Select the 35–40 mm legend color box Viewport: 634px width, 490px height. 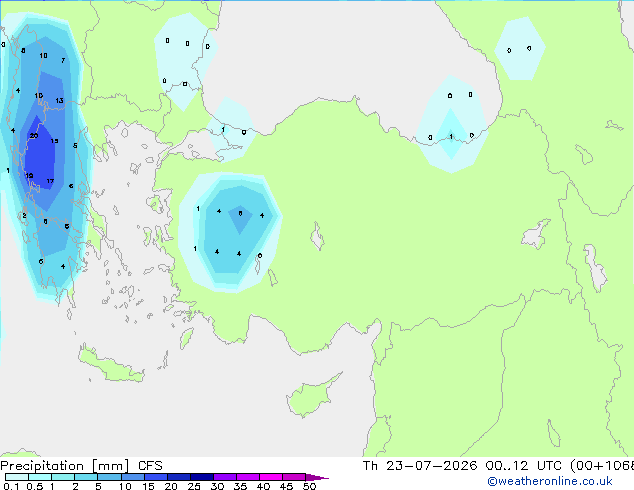click(247, 477)
